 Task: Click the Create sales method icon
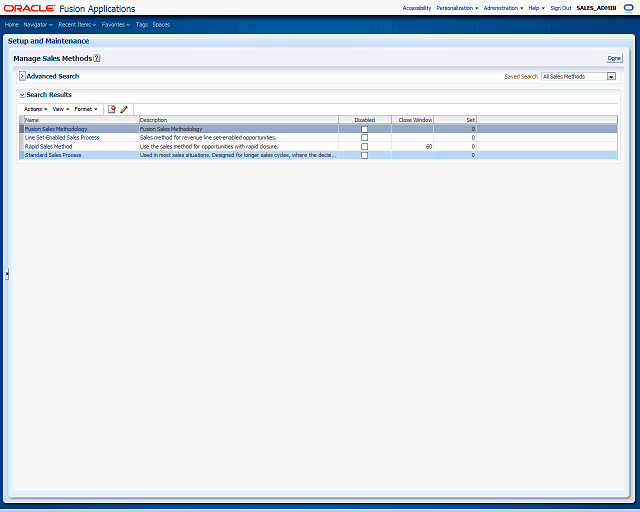[111, 109]
